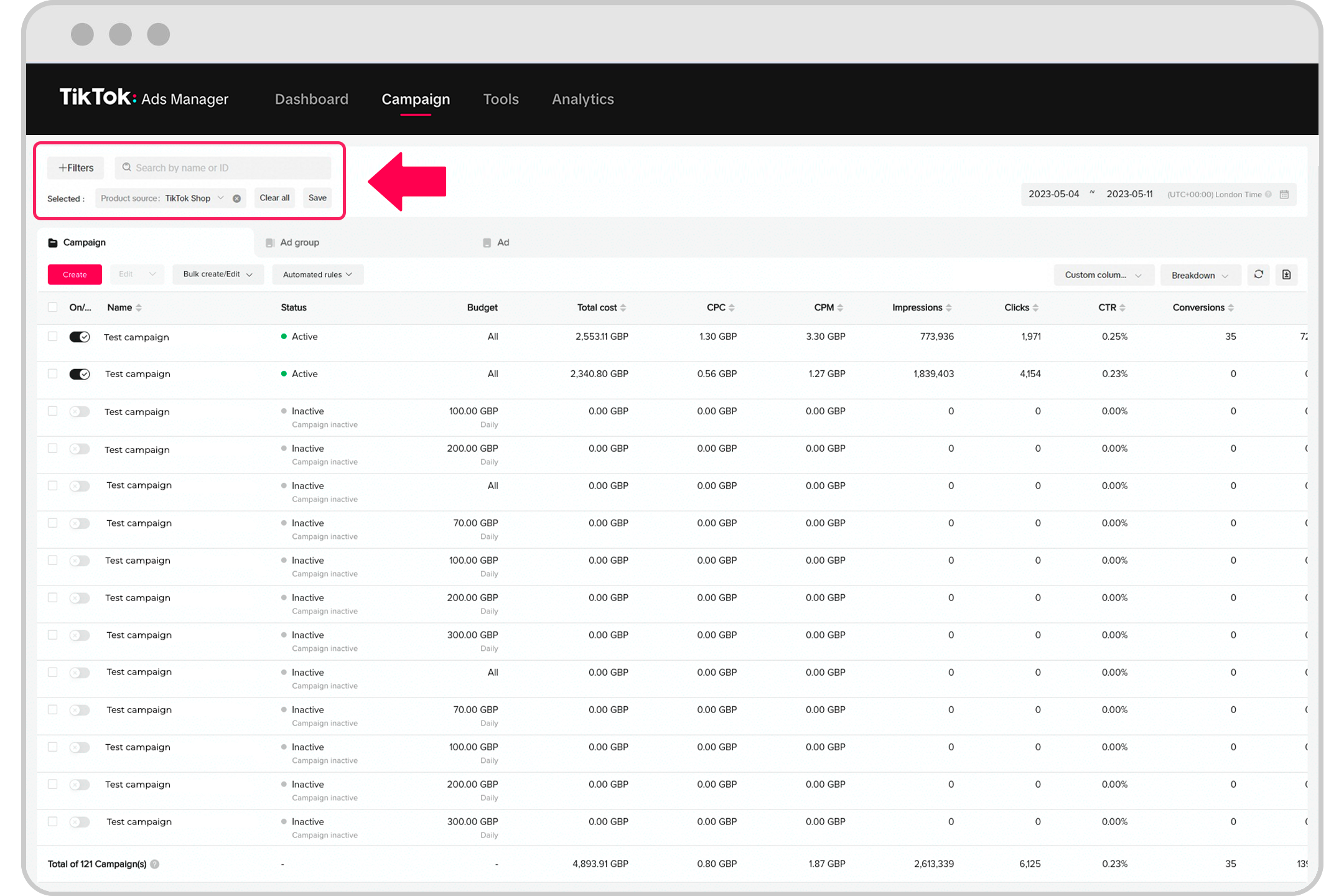Click the help icon beside Total of 121 Campaign(s)
1344x896 pixels.
[x=155, y=864]
